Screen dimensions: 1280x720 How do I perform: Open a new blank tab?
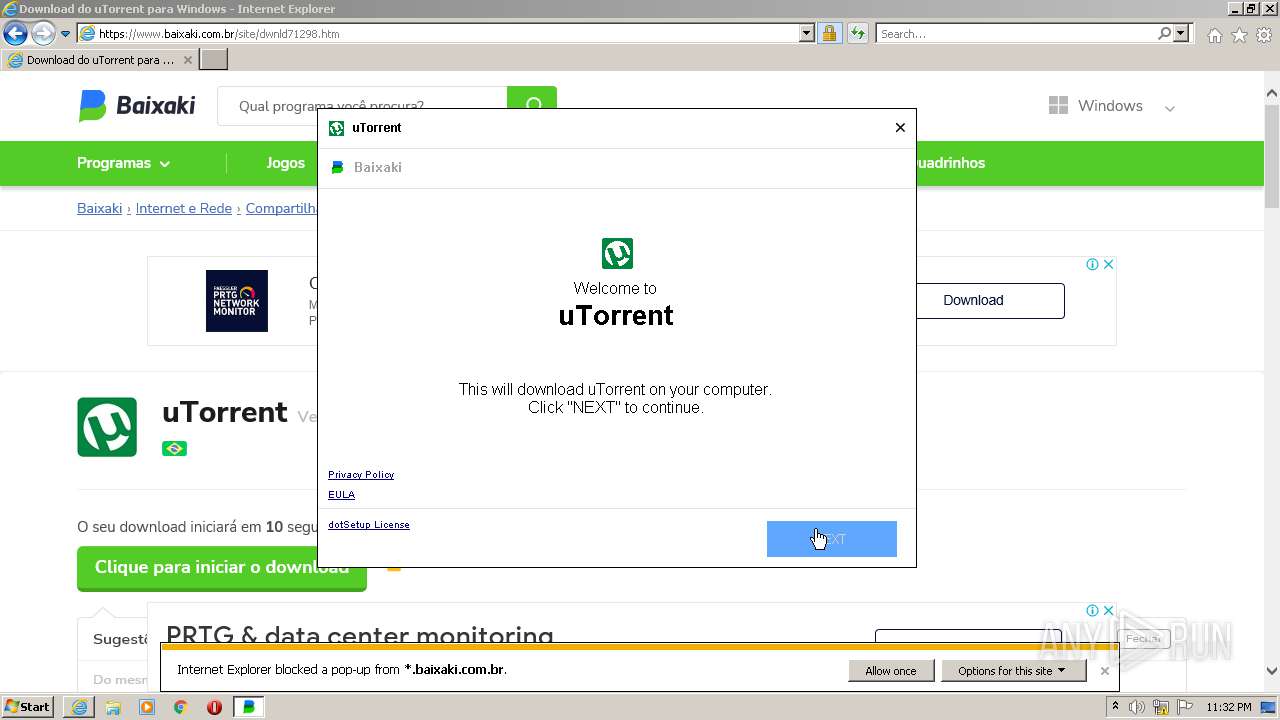tap(214, 60)
